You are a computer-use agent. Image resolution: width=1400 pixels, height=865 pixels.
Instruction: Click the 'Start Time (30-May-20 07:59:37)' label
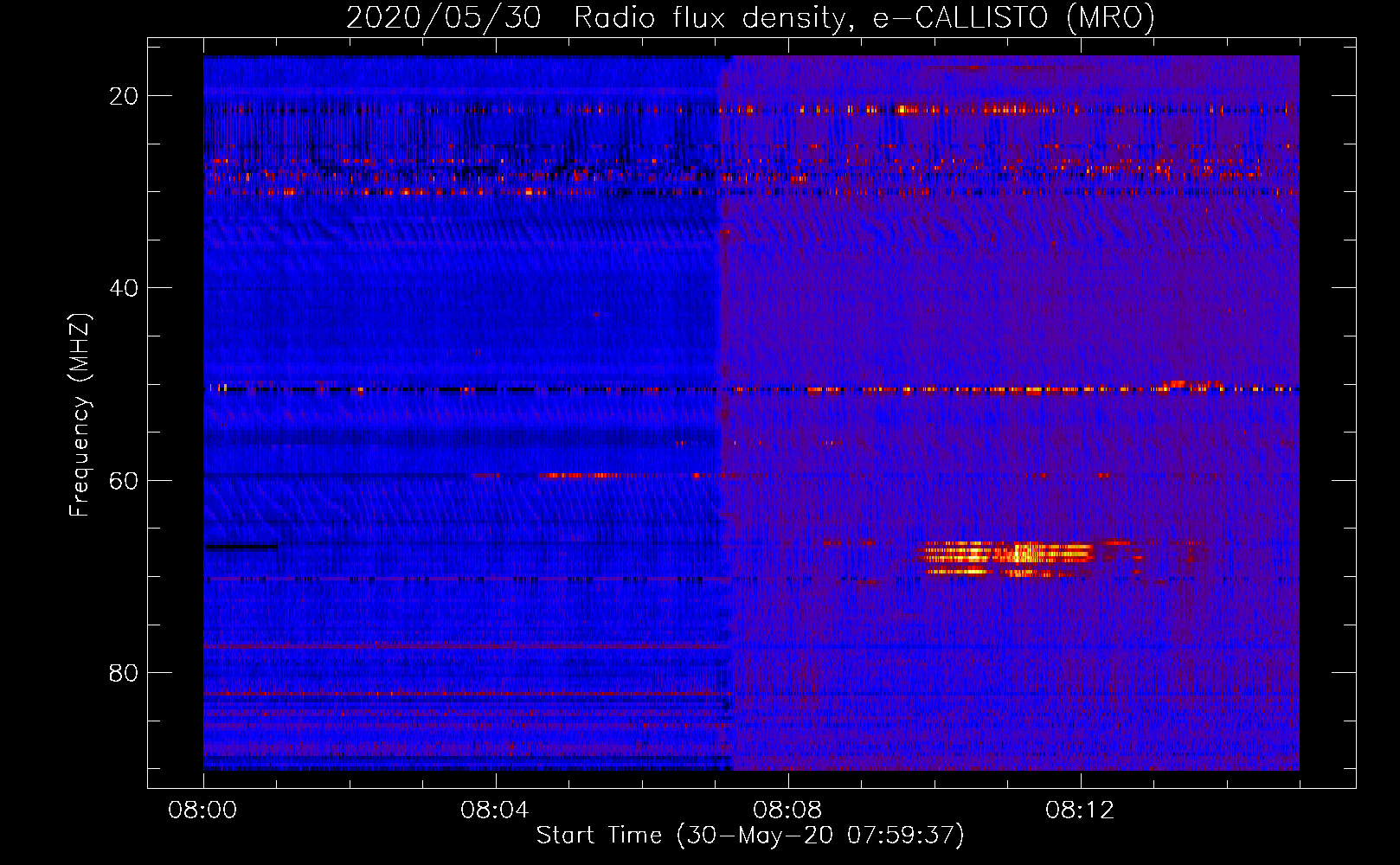coord(750,836)
